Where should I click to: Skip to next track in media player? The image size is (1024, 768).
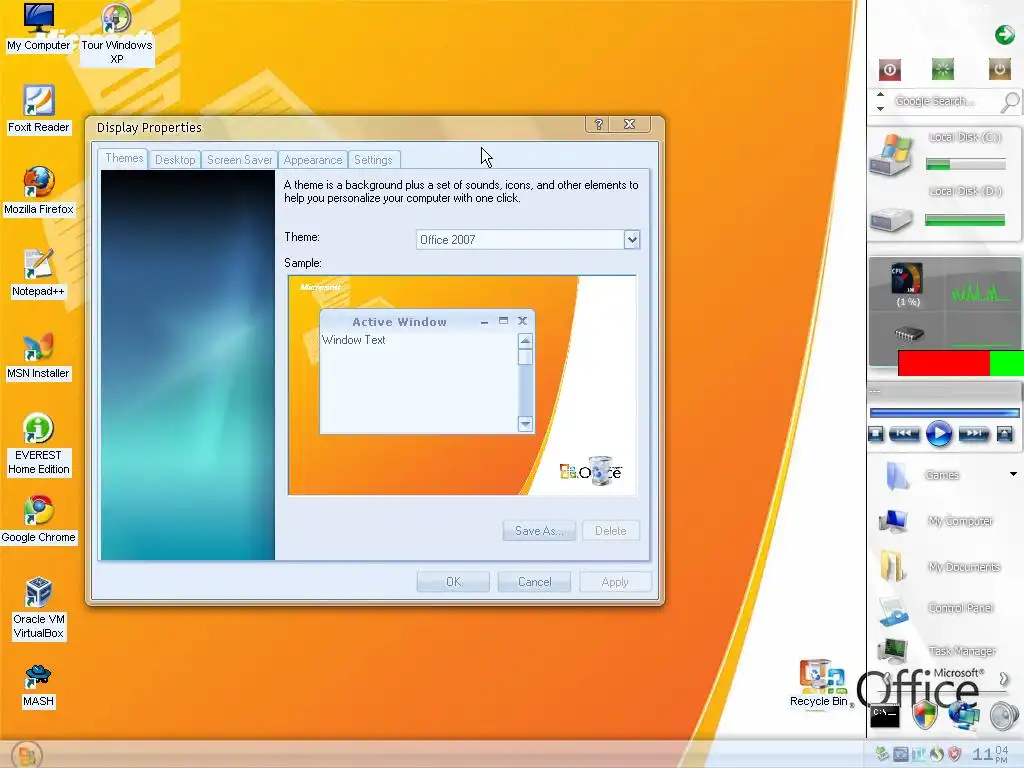pos(974,434)
